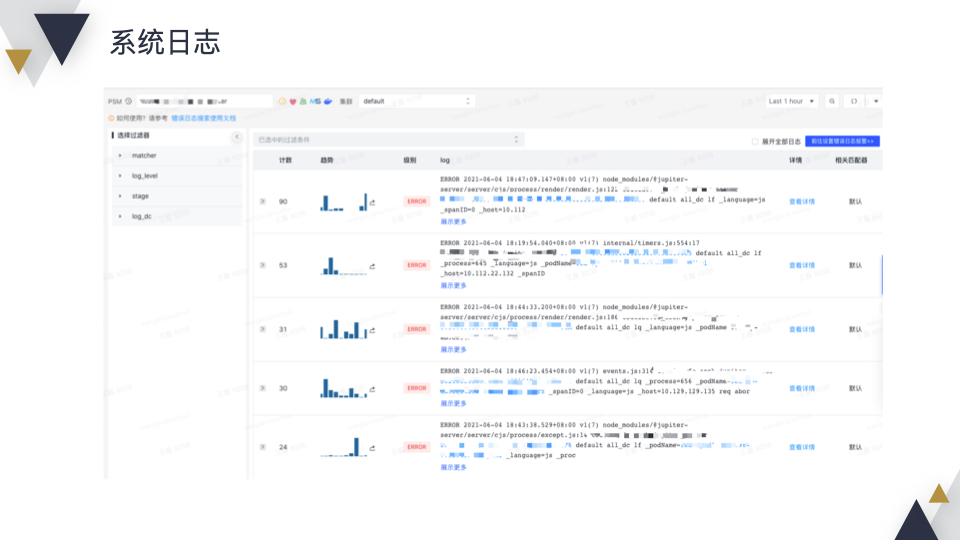
Task: Click the pink heart icon beside PSM field
Action: click(x=293, y=102)
